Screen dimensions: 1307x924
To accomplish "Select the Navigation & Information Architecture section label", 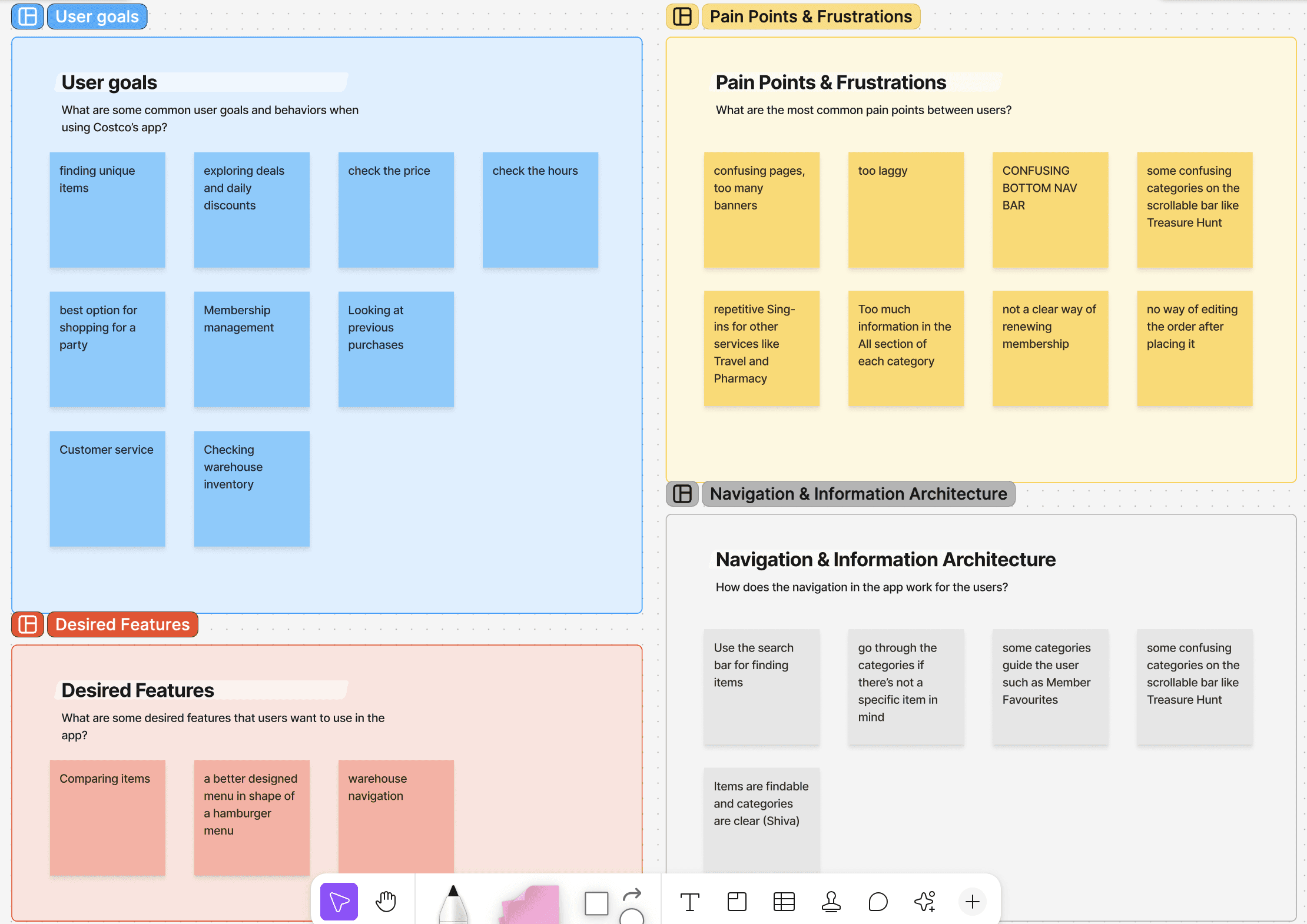I will (858, 494).
